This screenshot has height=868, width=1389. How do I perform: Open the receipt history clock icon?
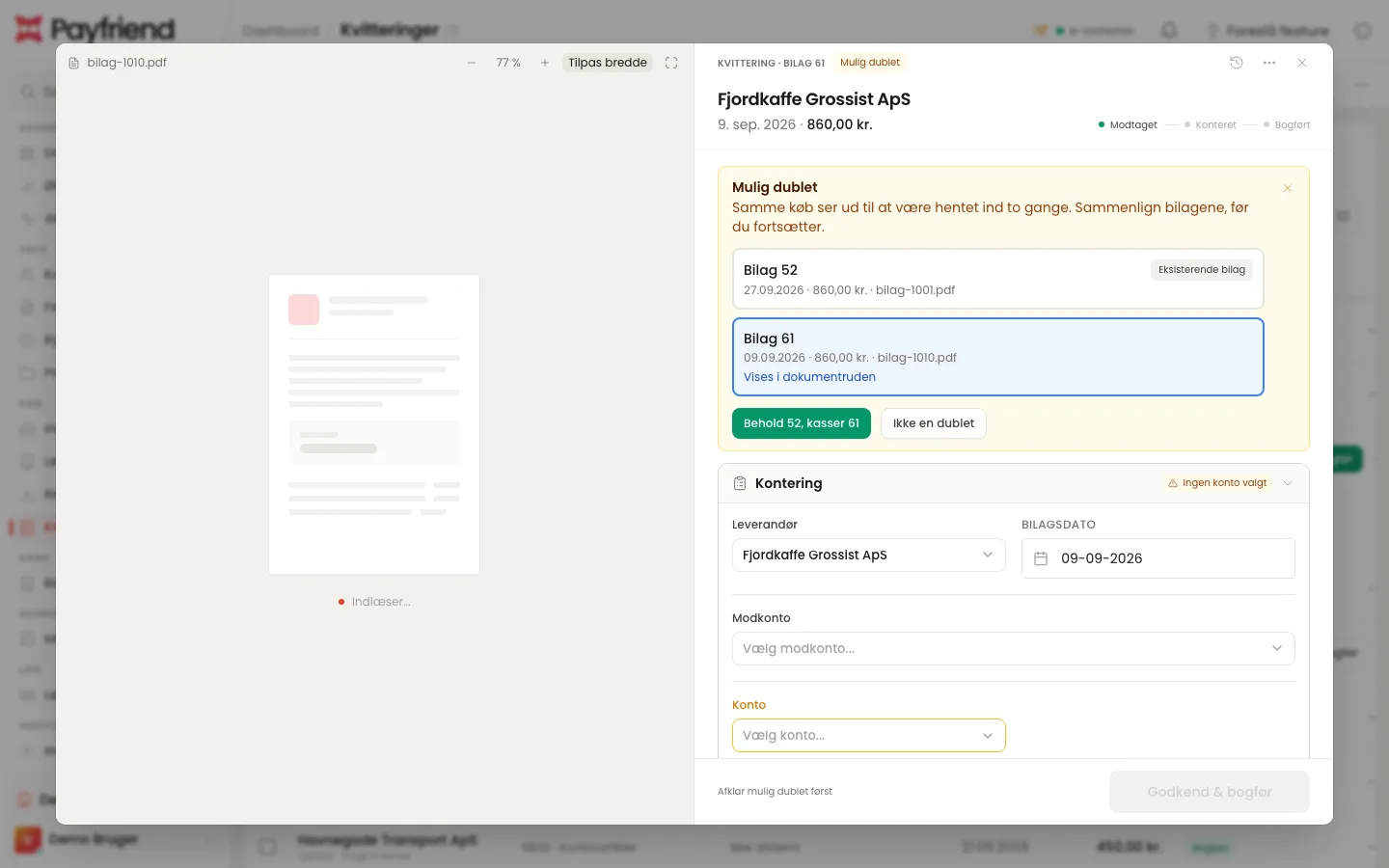coord(1237,63)
